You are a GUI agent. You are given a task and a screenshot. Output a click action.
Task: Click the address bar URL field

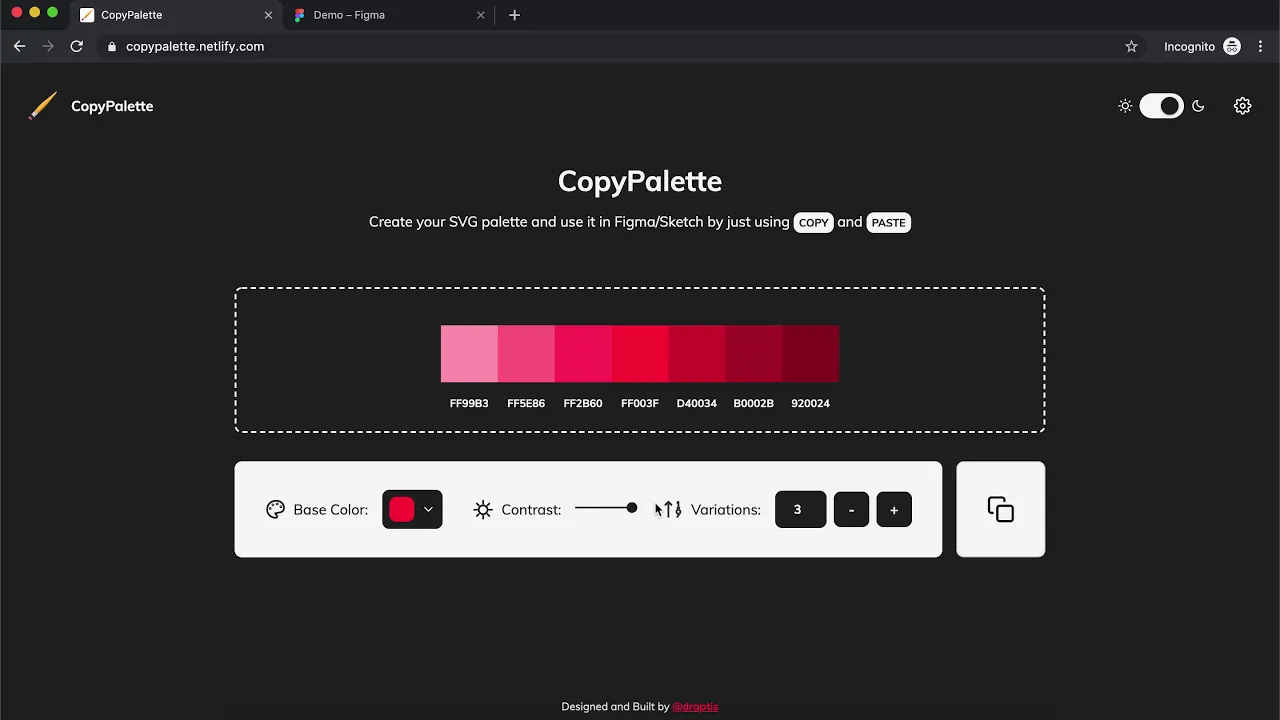(x=620, y=46)
